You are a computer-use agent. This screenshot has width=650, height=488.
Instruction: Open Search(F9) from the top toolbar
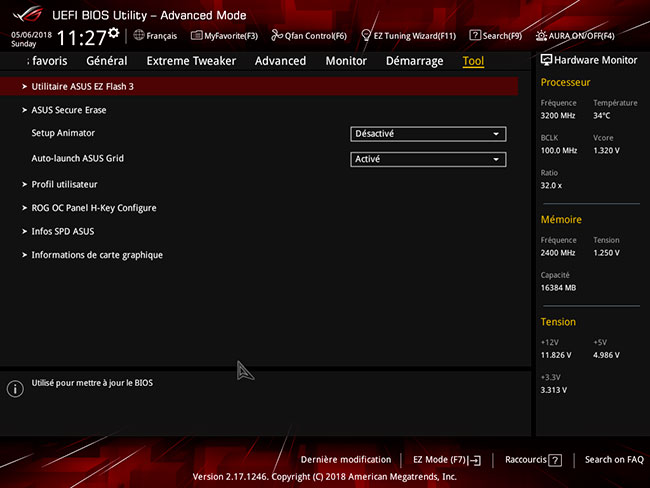click(x=475, y=36)
